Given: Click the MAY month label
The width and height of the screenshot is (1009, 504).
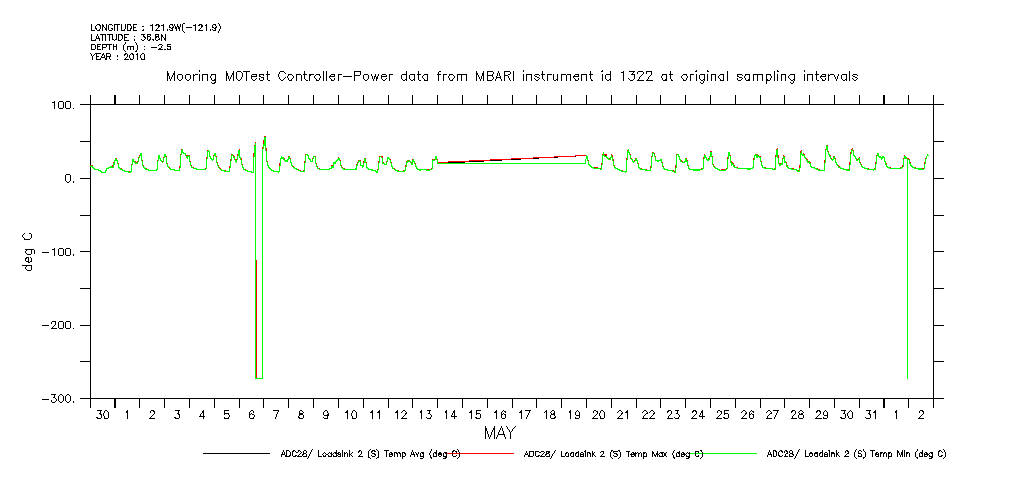Looking at the screenshot, I should click(x=499, y=433).
